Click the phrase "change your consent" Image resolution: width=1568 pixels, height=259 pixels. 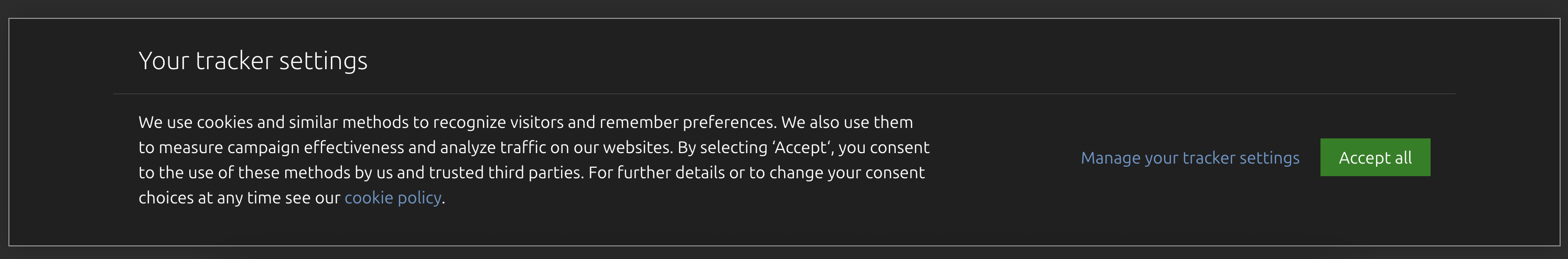click(847, 172)
